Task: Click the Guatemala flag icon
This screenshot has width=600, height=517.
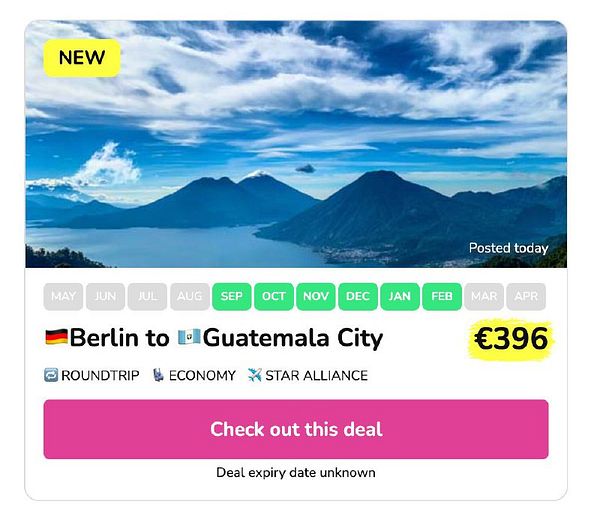Action: pyautogui.click(x=189, y=337)
